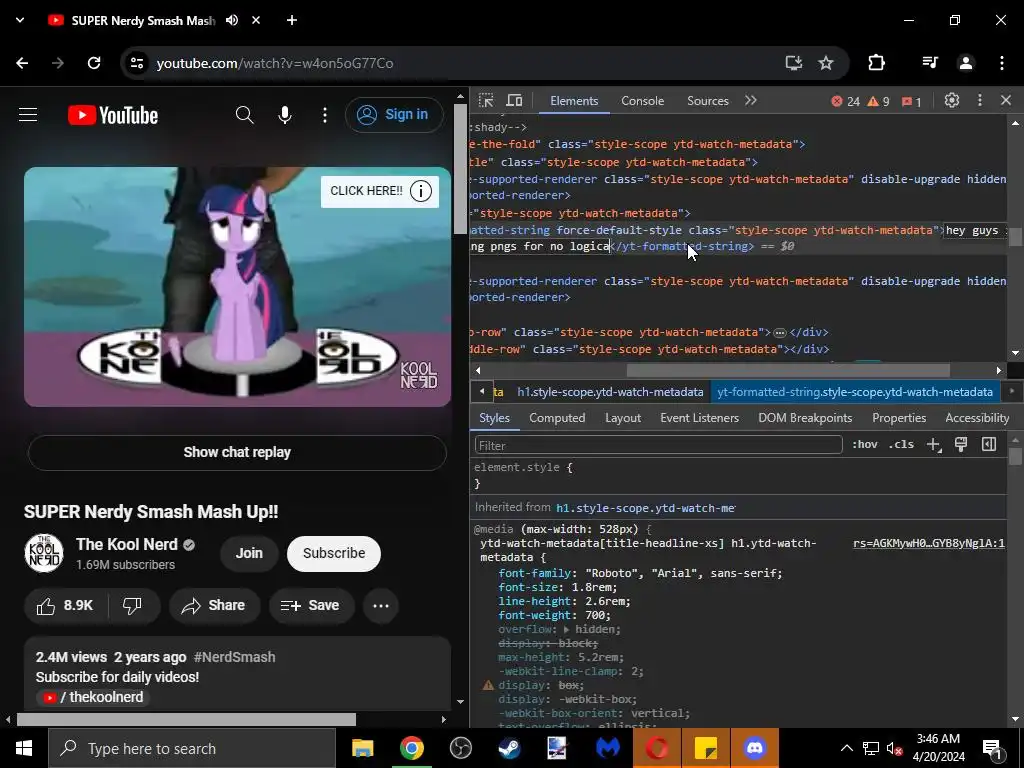Toggle the rendering emulations paintbrush icon
The height and width of the screenshot is (768, 1024).
click(x=961, y=445)
